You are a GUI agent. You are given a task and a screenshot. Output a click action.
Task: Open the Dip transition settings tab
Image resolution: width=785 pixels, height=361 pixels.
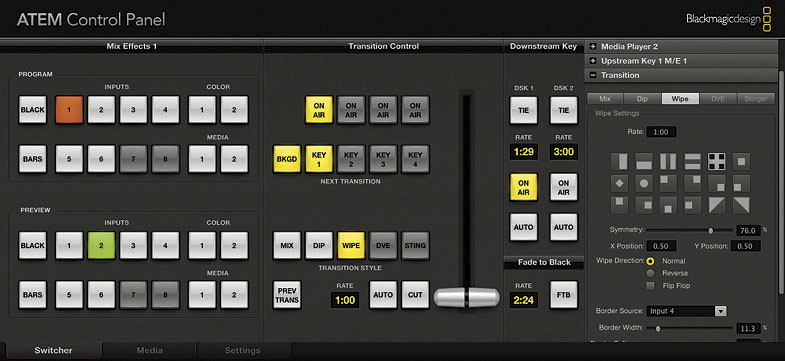point(642,99)
